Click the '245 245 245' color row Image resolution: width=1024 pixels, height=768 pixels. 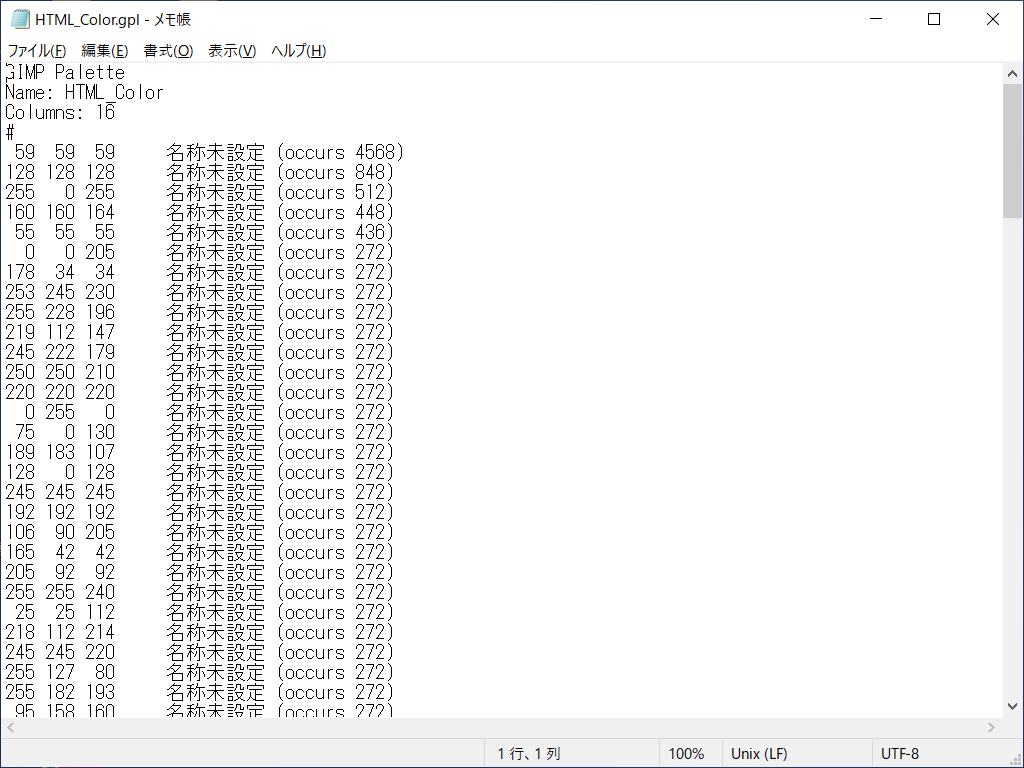[x=200, y=492]
